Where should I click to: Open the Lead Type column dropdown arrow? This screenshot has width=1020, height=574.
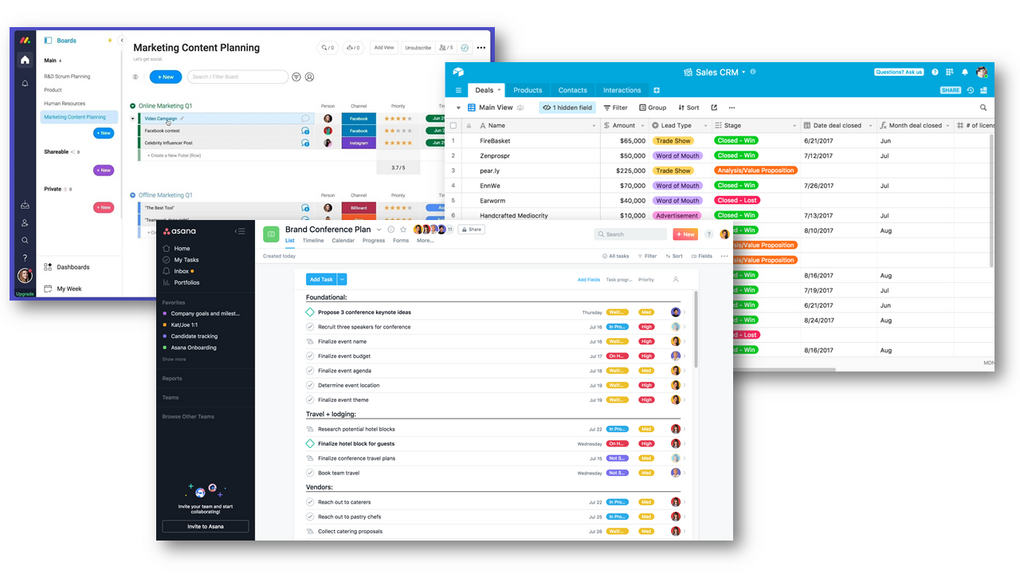705,126
